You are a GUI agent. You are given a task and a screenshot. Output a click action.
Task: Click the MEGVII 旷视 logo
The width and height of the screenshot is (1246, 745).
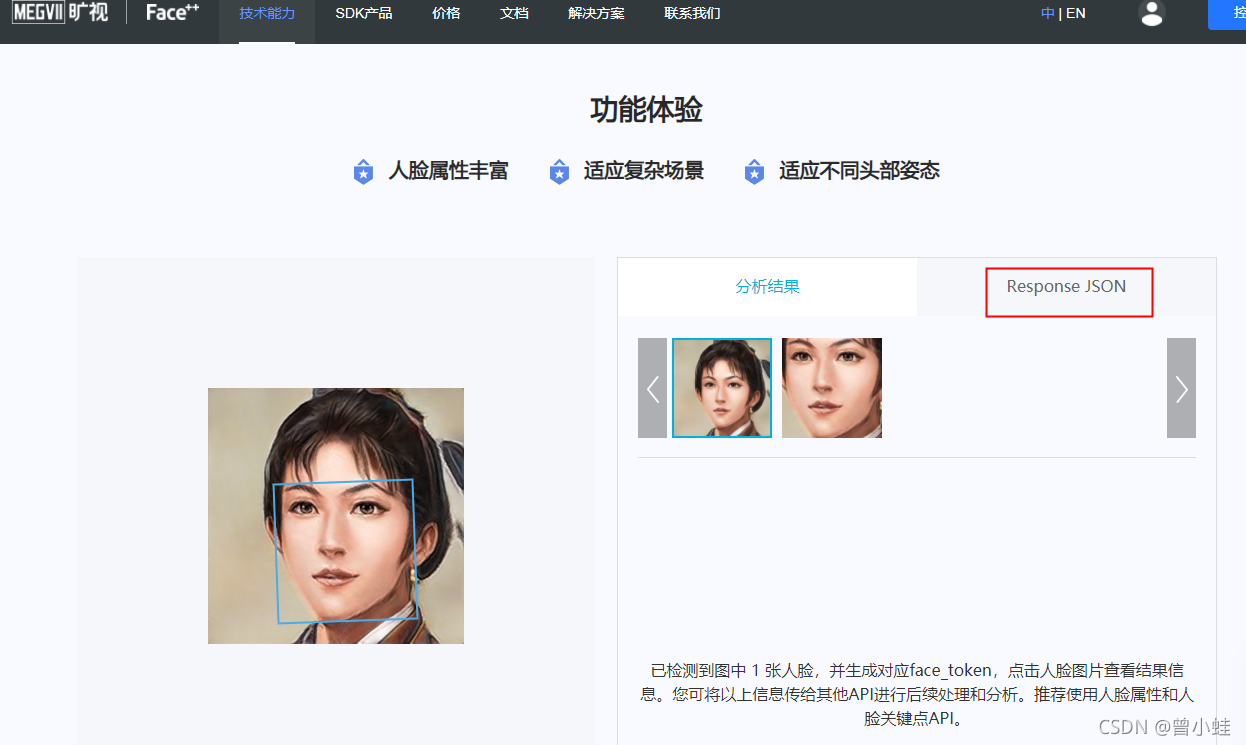(x=60, y=13)
